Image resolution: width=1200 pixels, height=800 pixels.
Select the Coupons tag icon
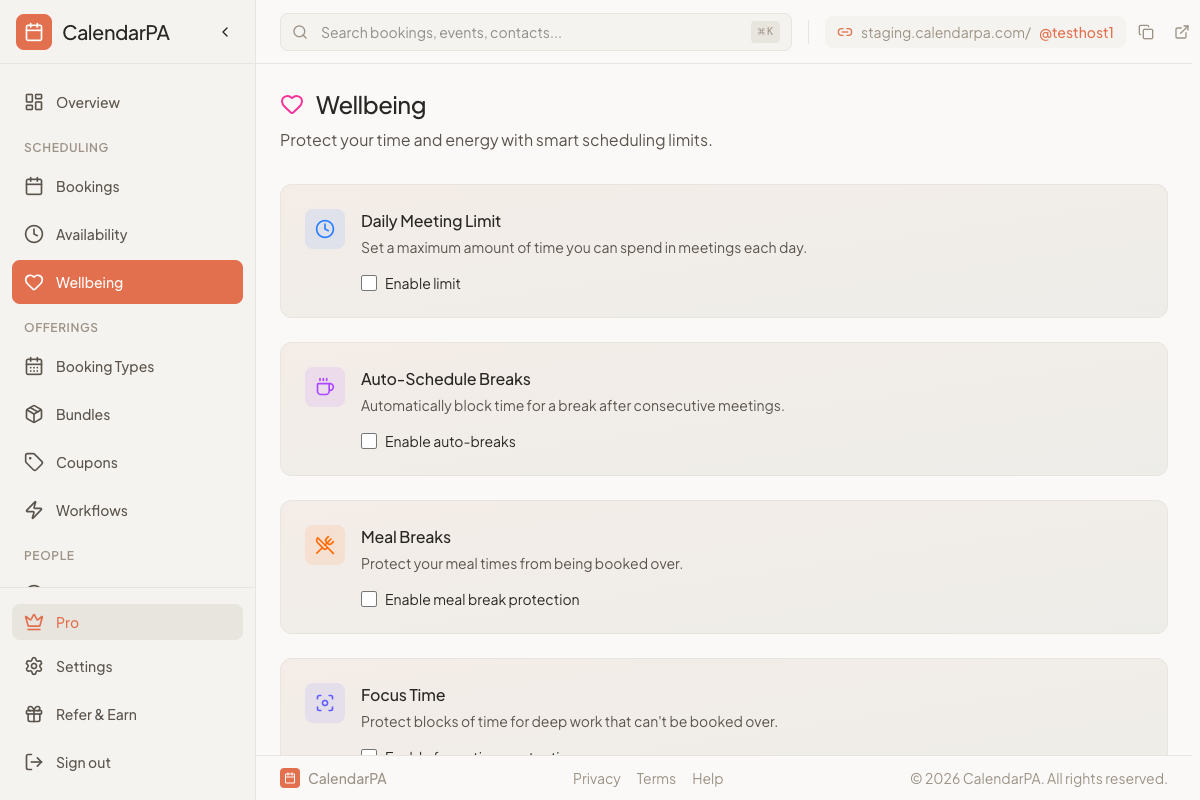(x=34, y=462)
